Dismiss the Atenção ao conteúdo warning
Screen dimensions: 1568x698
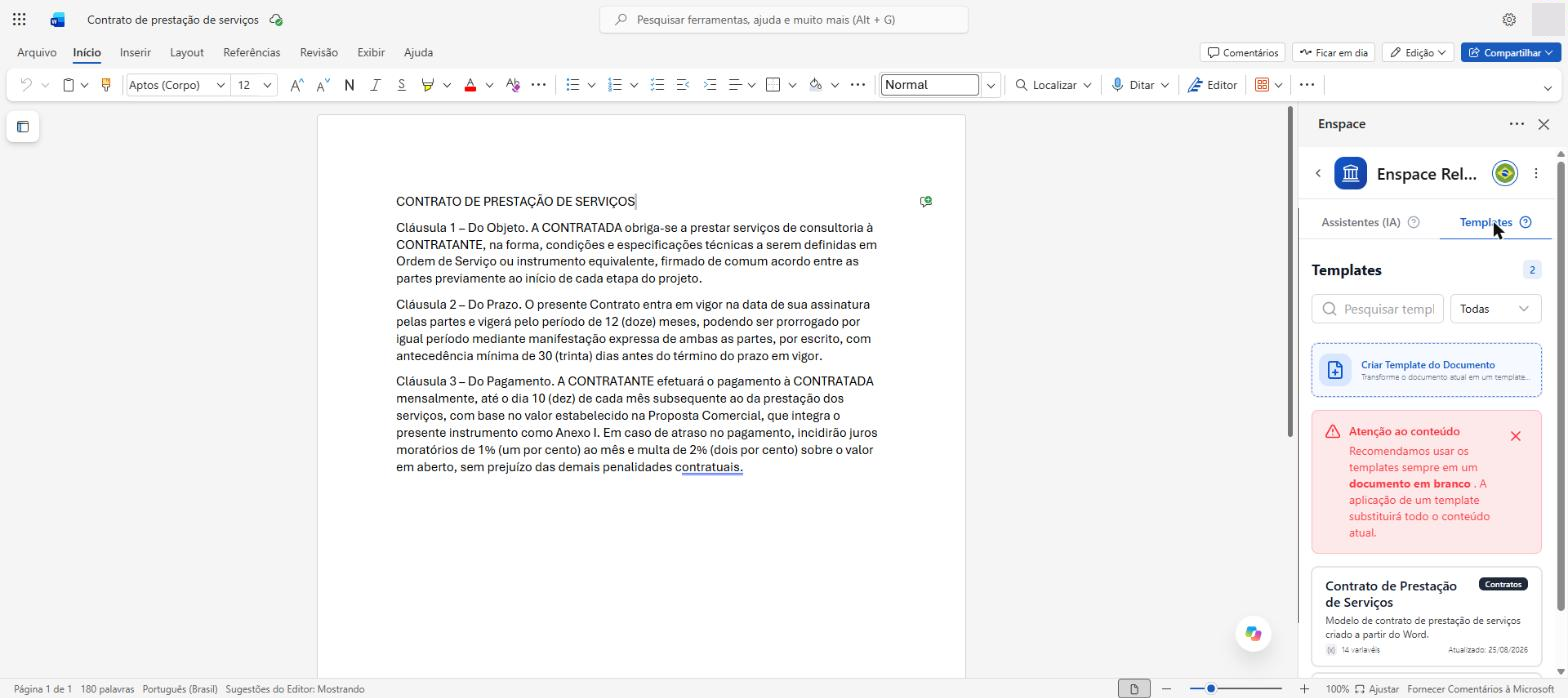coord(1515,436)
